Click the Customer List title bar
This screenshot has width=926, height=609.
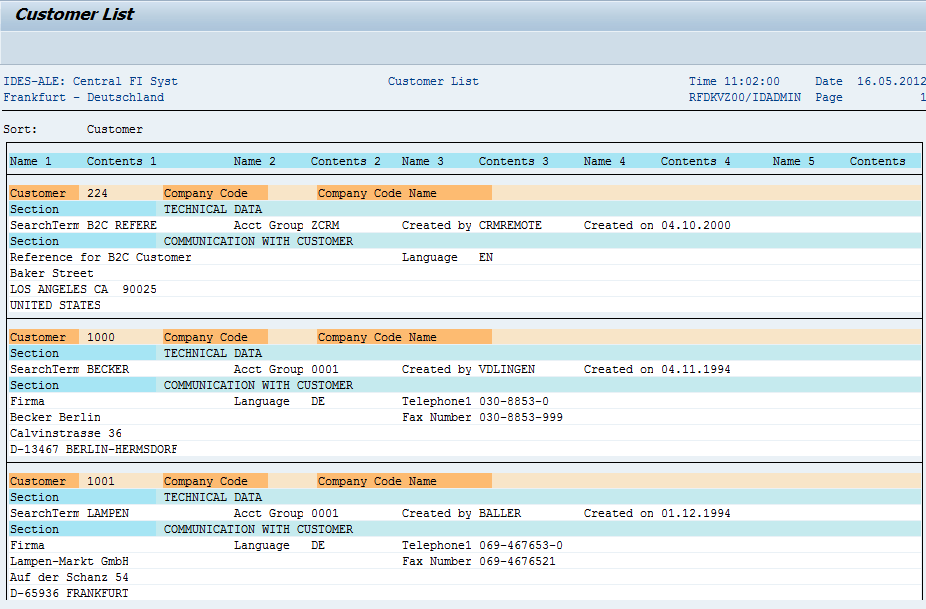(x=74, y=14)
